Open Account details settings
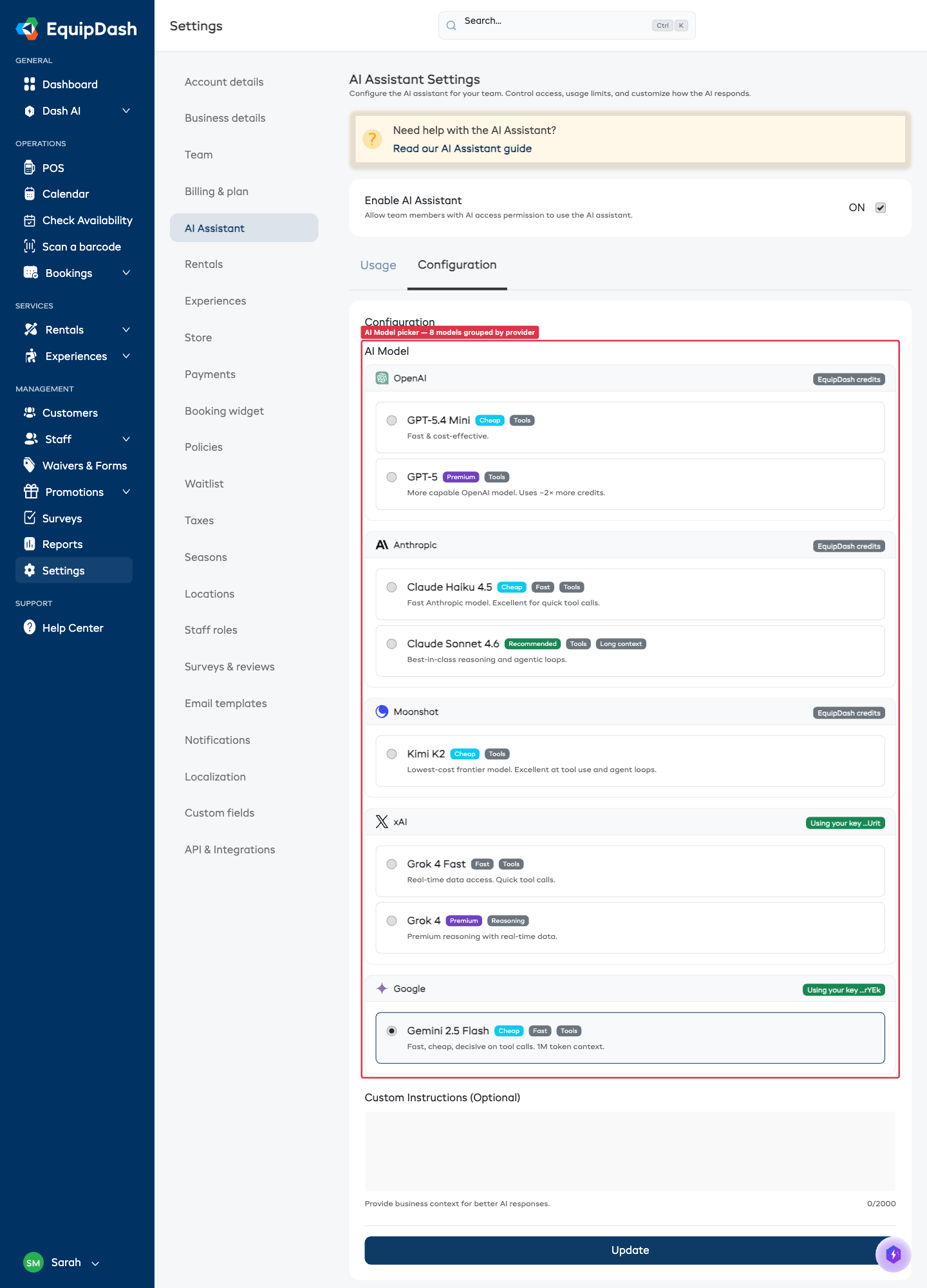Image resolution: width=927 pixels, height=1288 pixels. coord(224,82)
